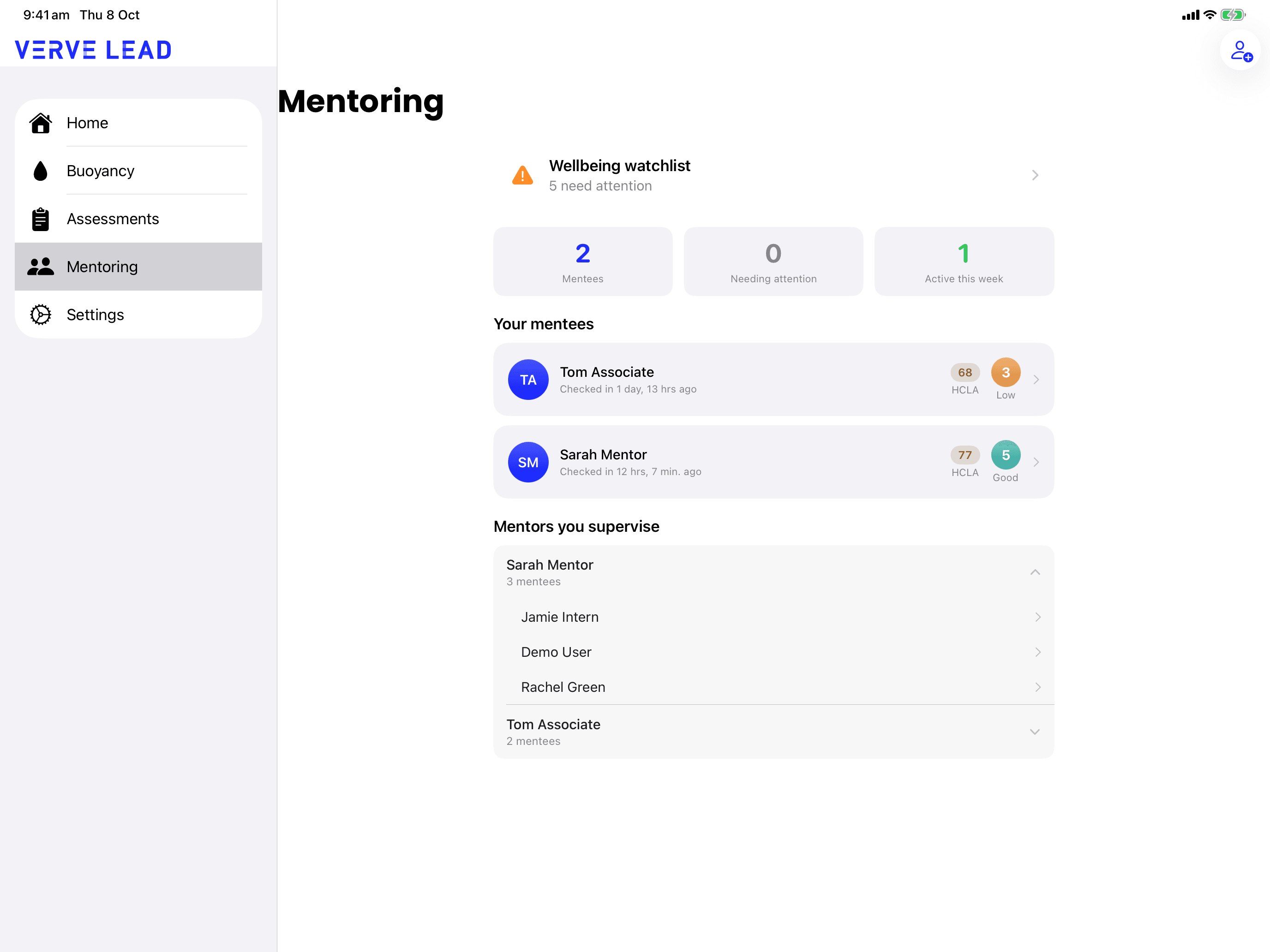Image resolution: width=1270 pixels, height=952 pixels.
Task: Click the 'Your mentees' heading
Action: tap(544, 324)
